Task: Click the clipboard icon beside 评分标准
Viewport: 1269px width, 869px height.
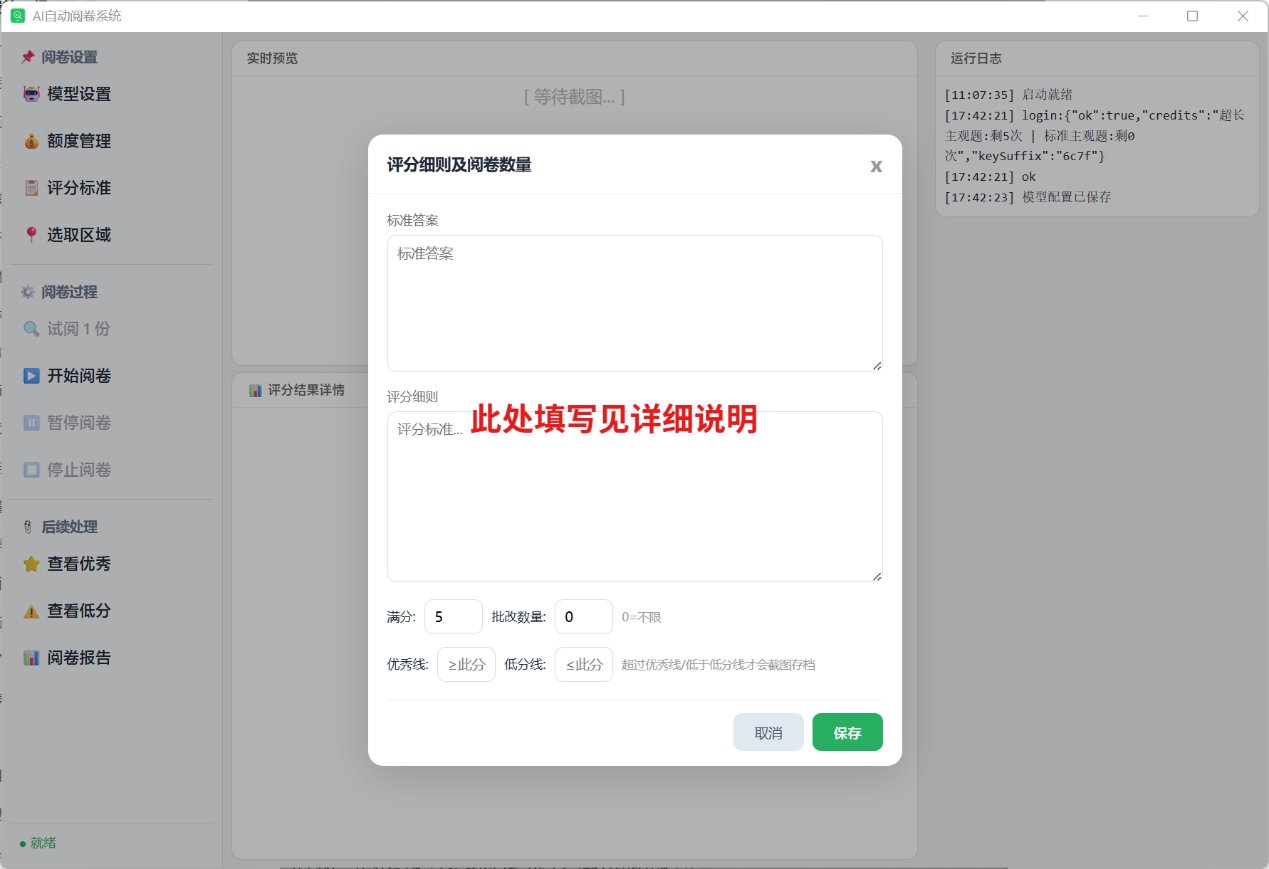Action: click(x=31, y=188)
